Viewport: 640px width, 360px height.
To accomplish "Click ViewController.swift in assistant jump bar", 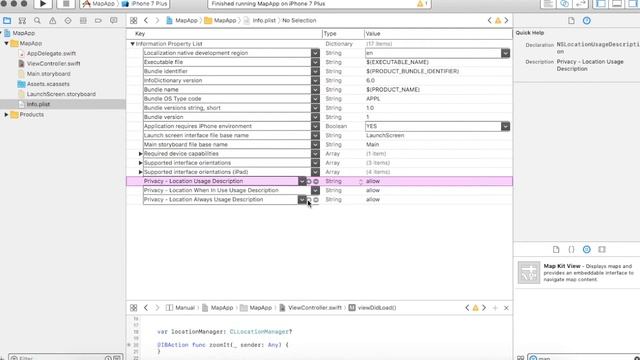I will 311,308.
